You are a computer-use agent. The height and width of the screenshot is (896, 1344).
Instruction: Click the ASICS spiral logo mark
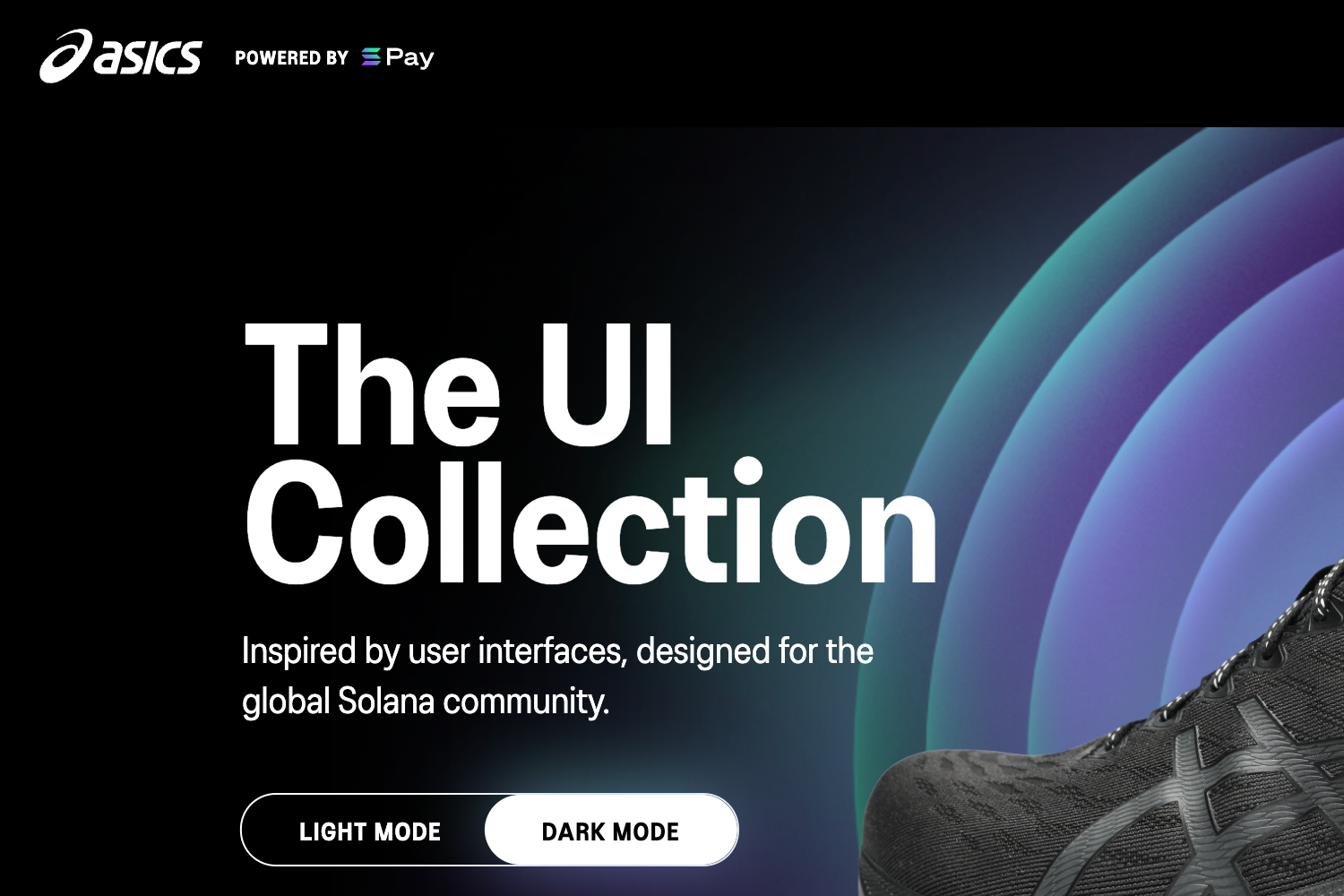[65, 56]
